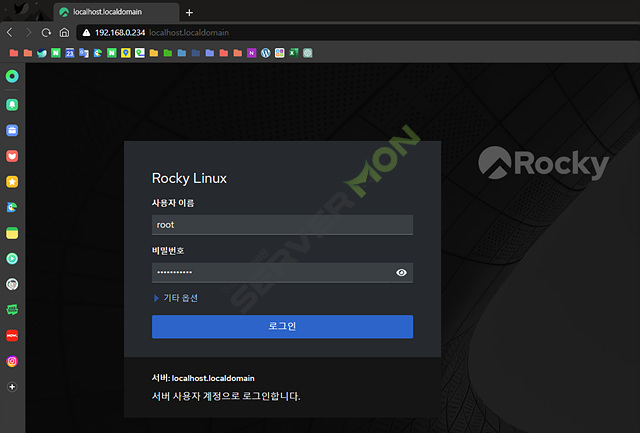Open the ChatGPT bookmark in bookmarks bar

307,53
